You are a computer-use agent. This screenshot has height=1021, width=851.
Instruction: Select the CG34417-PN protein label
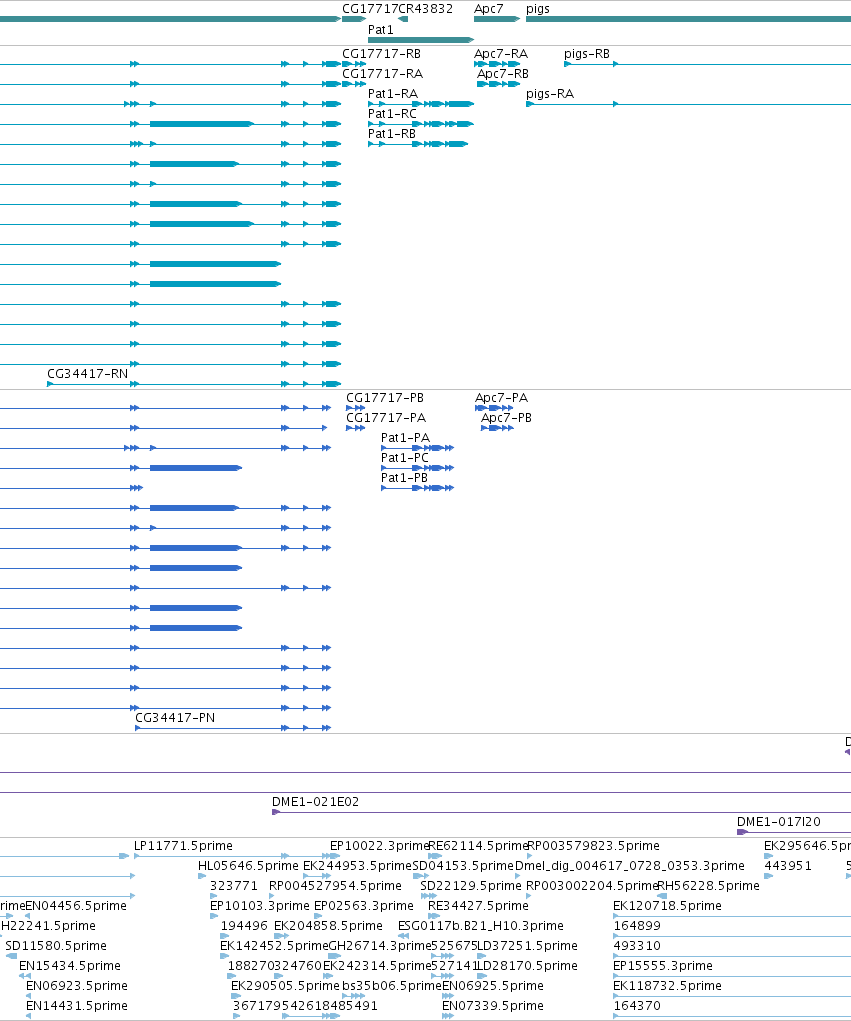175,718
